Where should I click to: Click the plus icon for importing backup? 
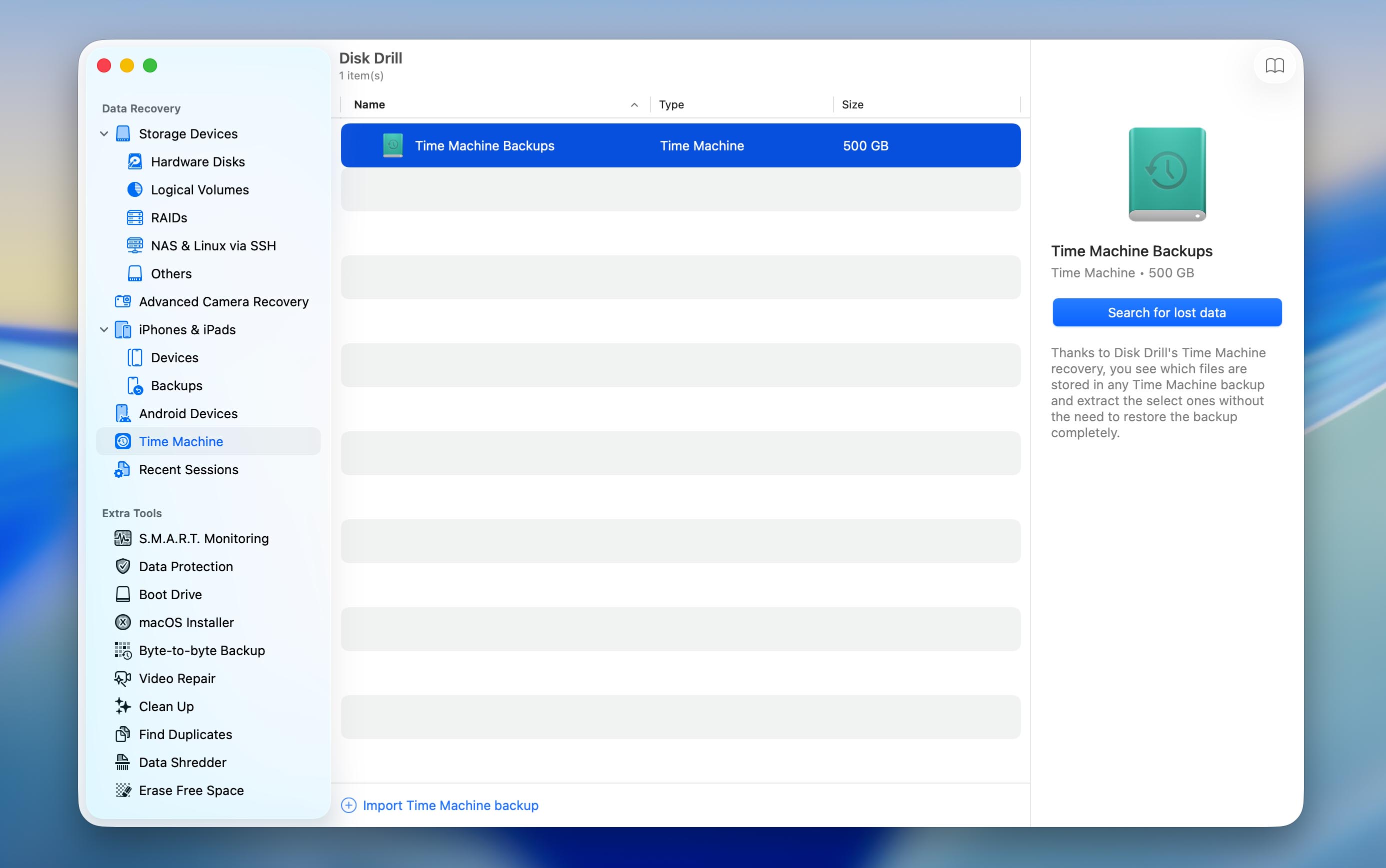coord(348,806)
